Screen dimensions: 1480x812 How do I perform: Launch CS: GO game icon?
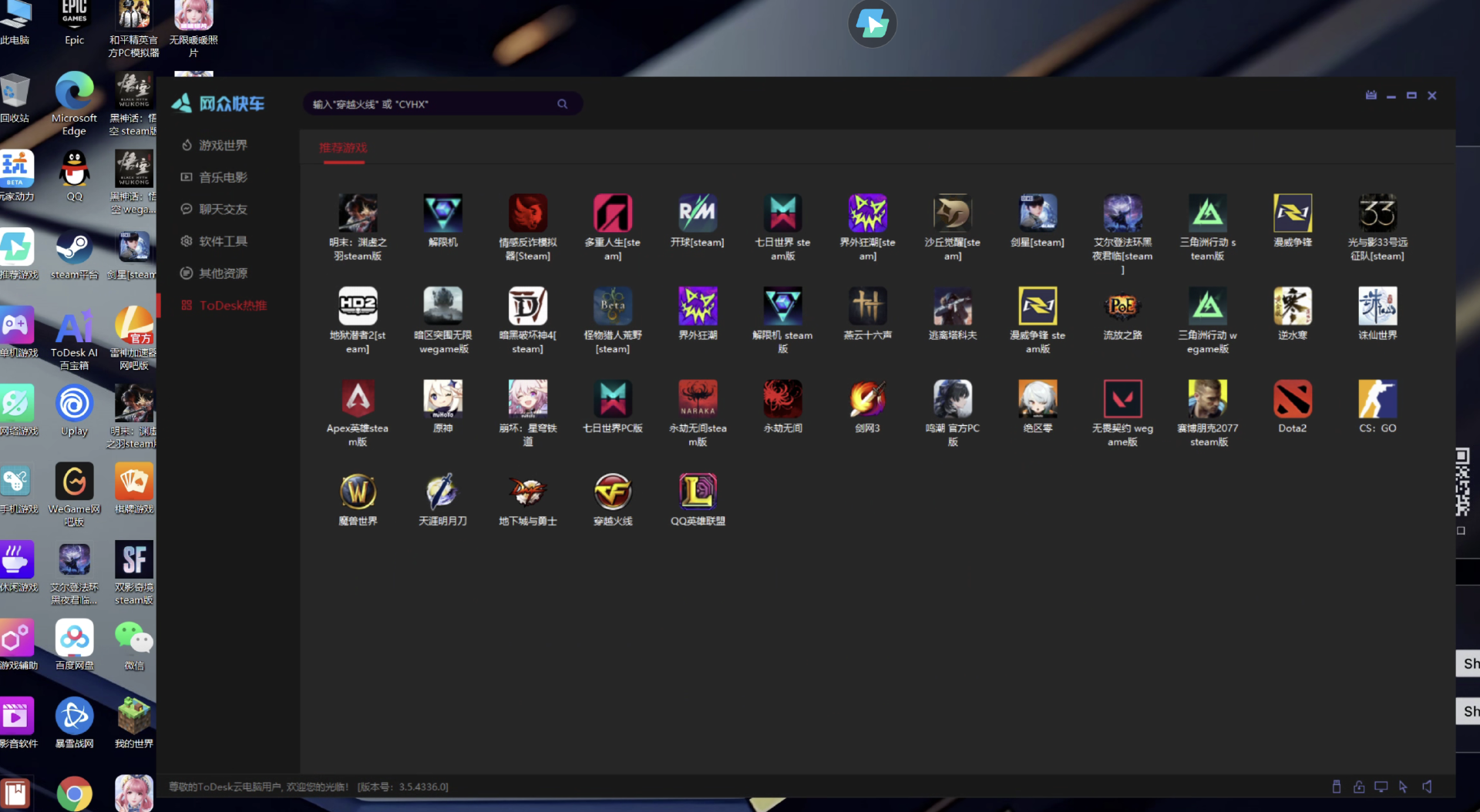pos(1377,400)
